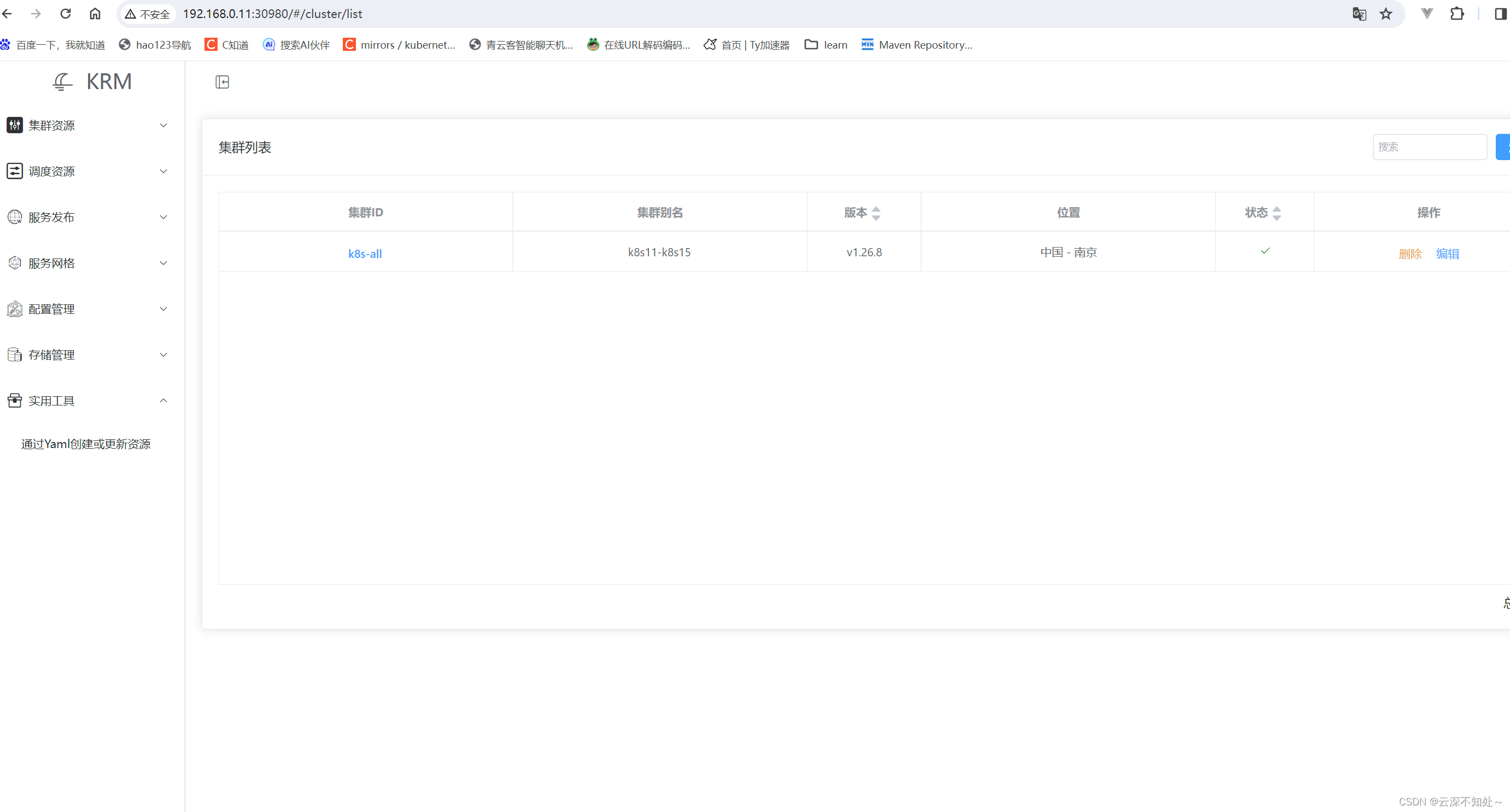This screenshot has height=812, width=1510.
Task: Open 通过Yaml创建或更新资源 menu item
Action: pyautogui.click(x=86, y=444)
